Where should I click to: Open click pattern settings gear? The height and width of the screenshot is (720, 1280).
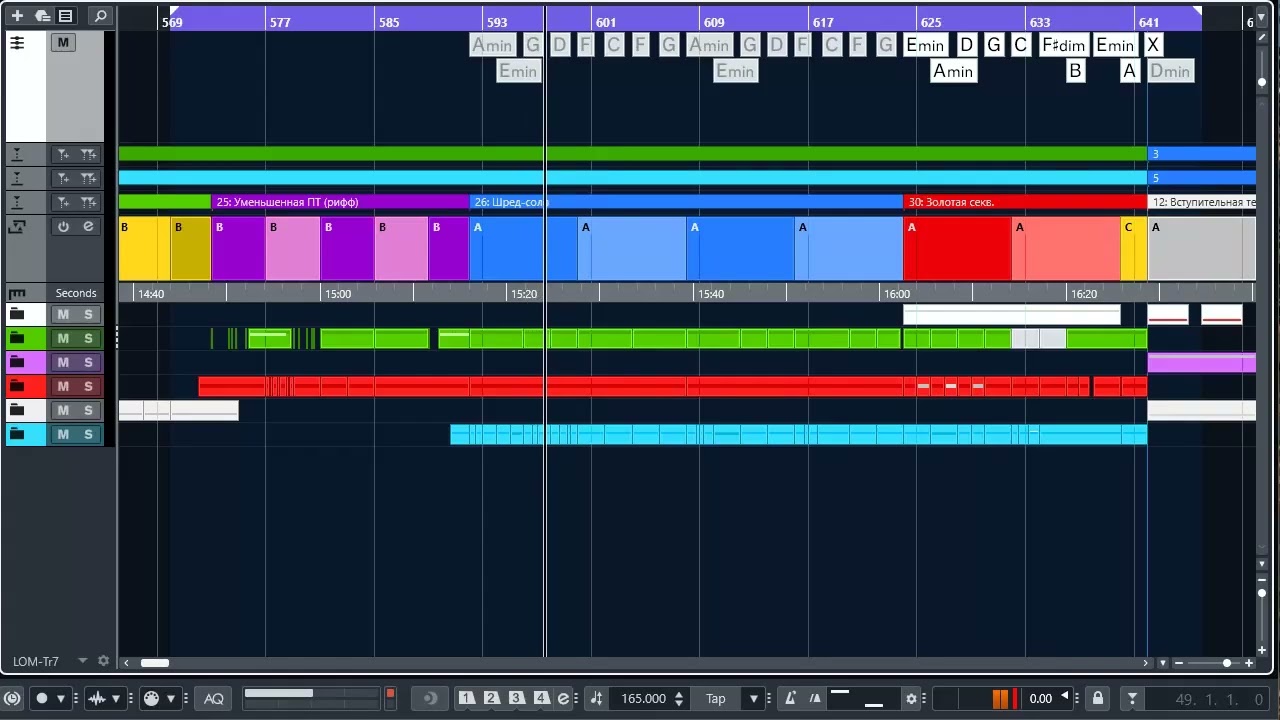[x=911, y=698]
